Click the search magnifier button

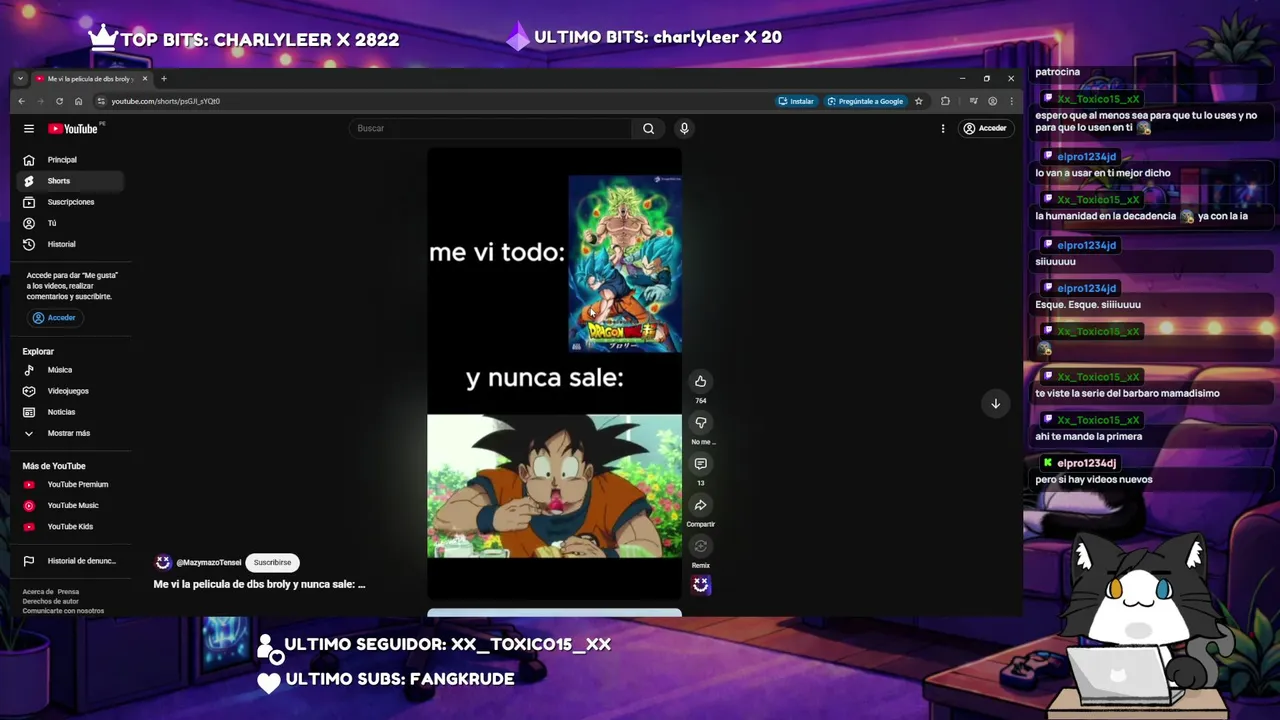(x=648, y=128)
